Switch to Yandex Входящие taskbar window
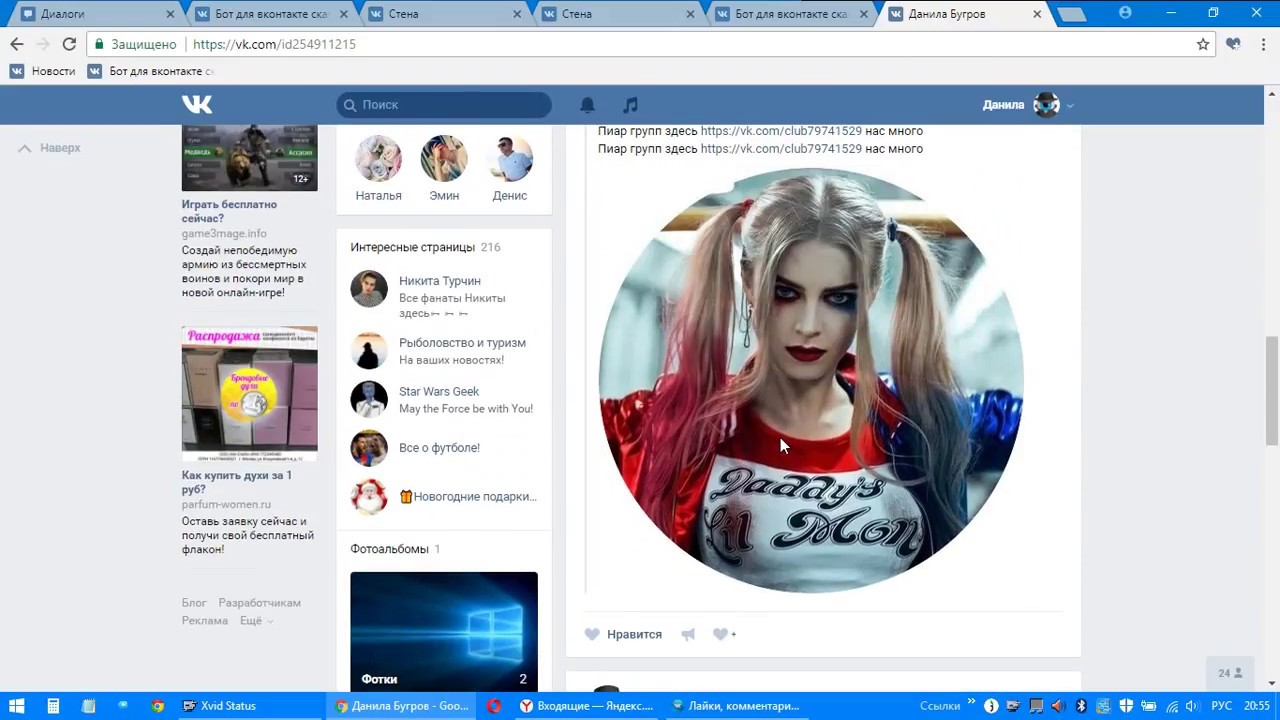Screen dimensions: 1280x720 (x=586, y=706)
